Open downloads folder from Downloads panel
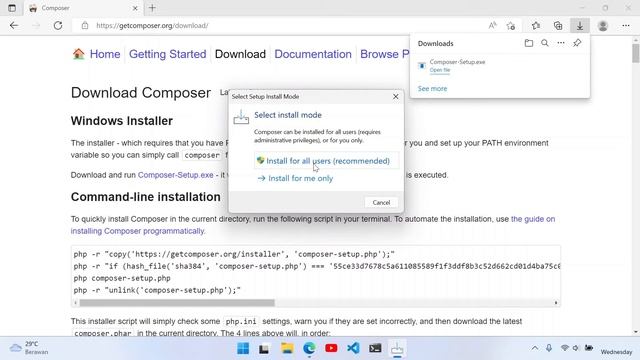This screenshot has width=640, height=360. [529, 43]
